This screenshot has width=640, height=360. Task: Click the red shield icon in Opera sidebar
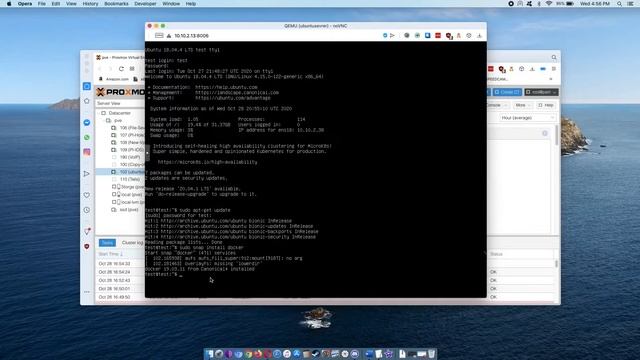[x=87, y=247]
